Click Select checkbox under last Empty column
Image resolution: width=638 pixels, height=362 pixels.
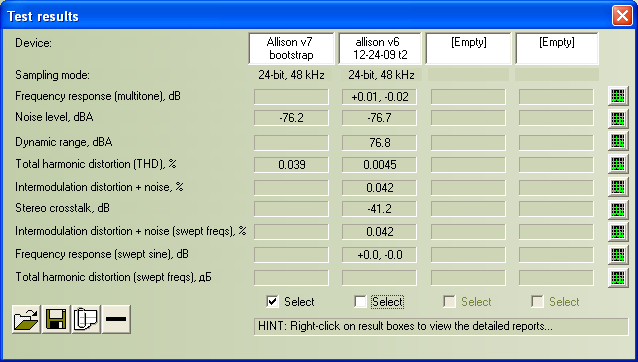pyautogui.click(x=537, y=301)
